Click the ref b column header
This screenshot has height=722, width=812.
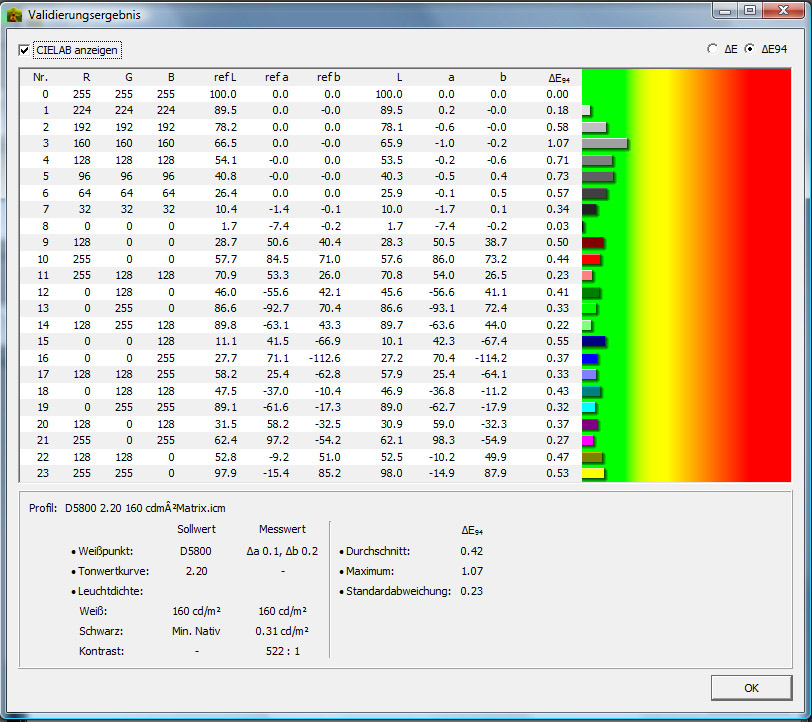pyautogui.click(x=329, y=77)
